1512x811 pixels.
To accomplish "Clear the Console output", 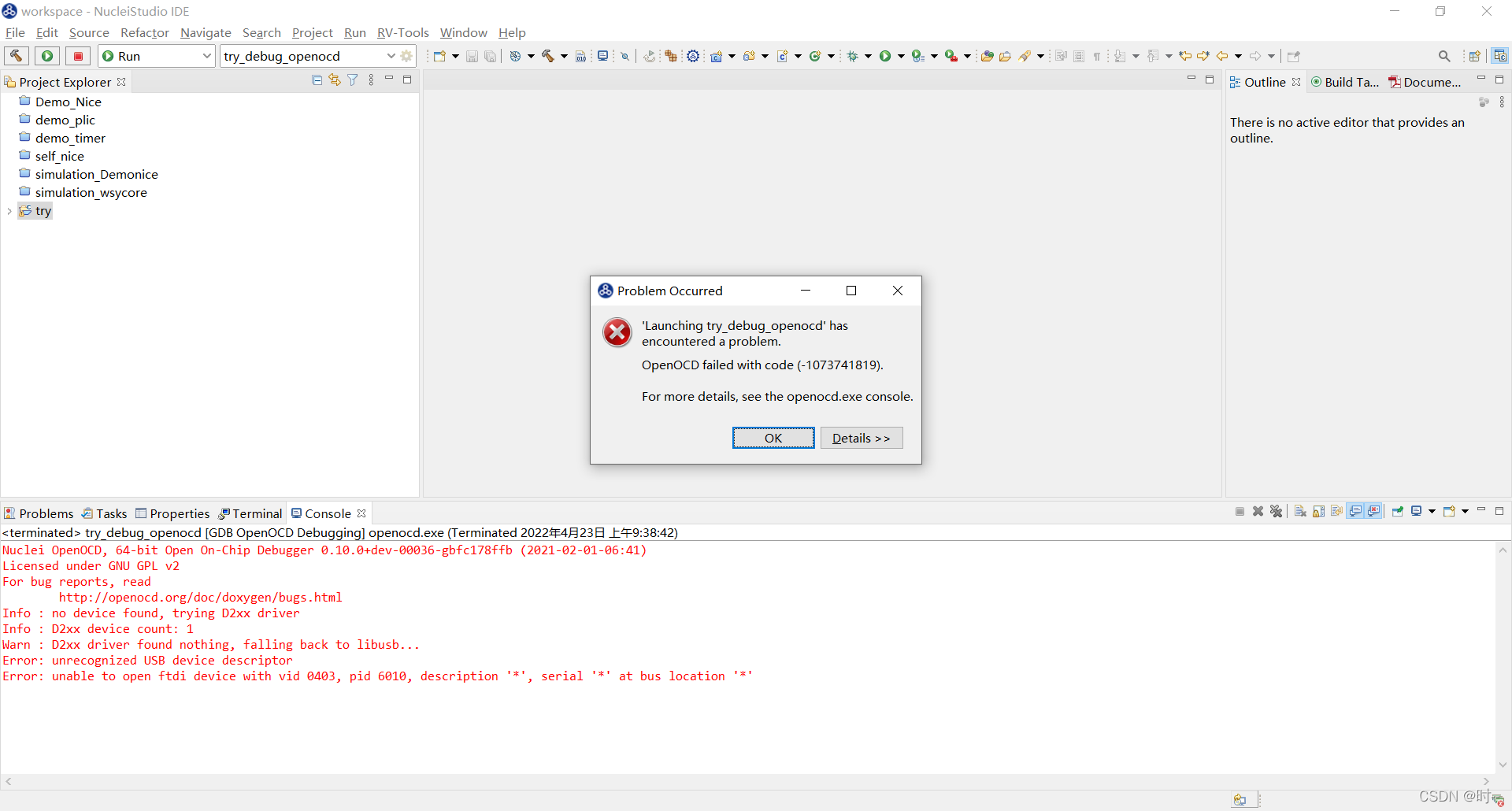I will (x=1301, y=511).
